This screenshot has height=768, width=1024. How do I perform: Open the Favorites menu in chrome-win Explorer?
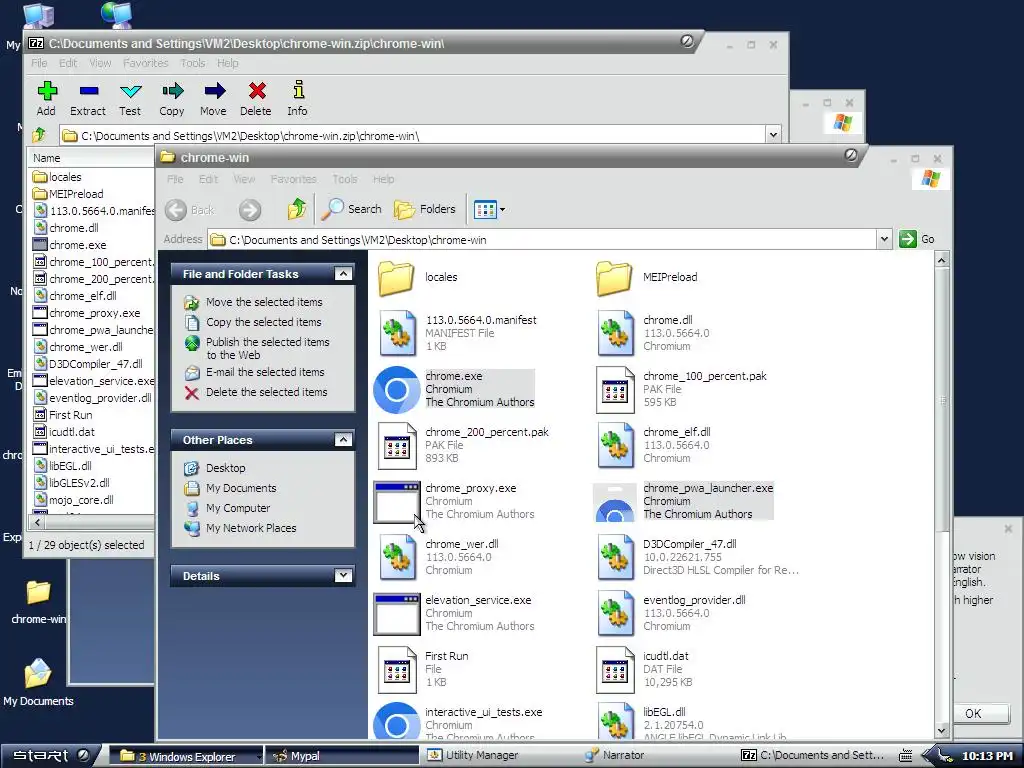click(293, 179)
